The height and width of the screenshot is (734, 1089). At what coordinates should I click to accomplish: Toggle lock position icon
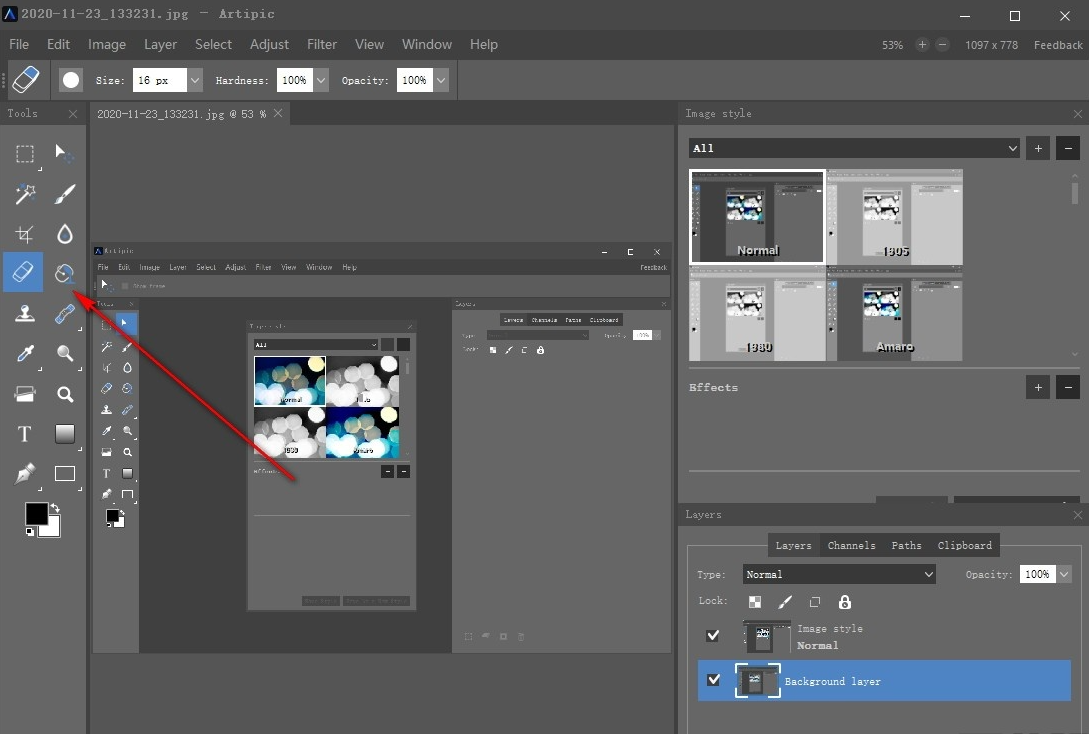(815, 602)
